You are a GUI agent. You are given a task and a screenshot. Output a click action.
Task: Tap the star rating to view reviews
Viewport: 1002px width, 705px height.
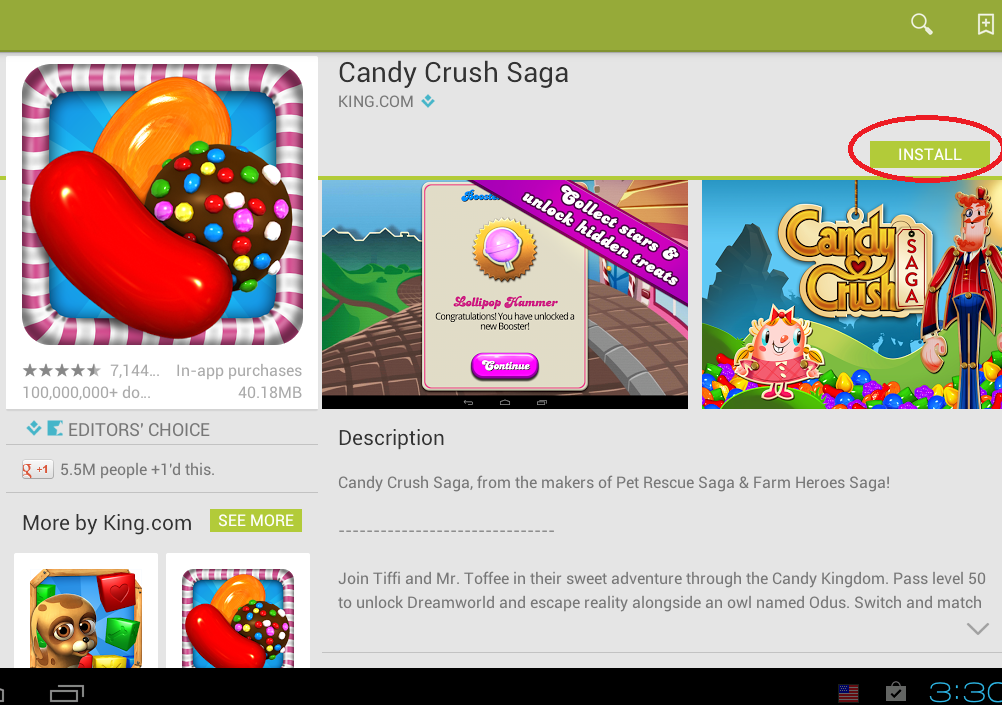[61, 371]
